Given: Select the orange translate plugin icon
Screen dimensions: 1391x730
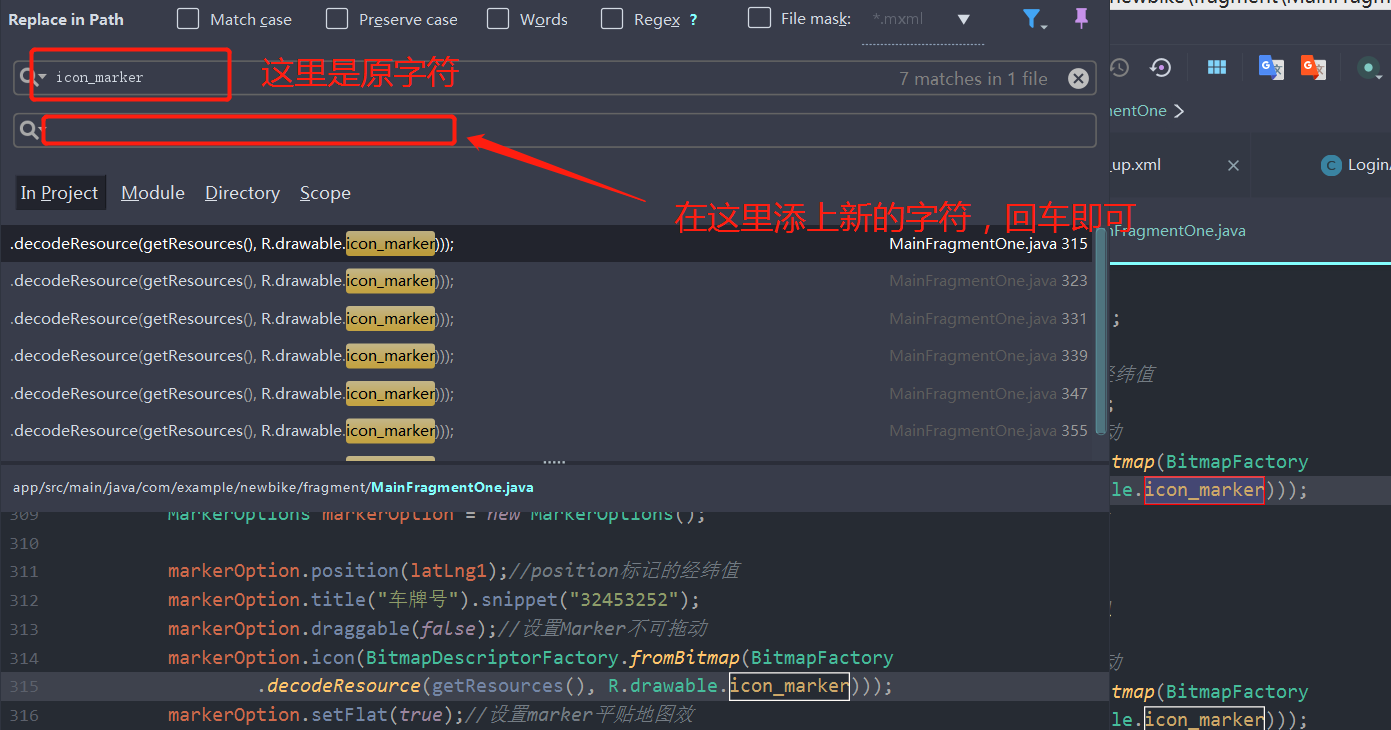Looking at the screenshot, I should (x=1313, y=67).
